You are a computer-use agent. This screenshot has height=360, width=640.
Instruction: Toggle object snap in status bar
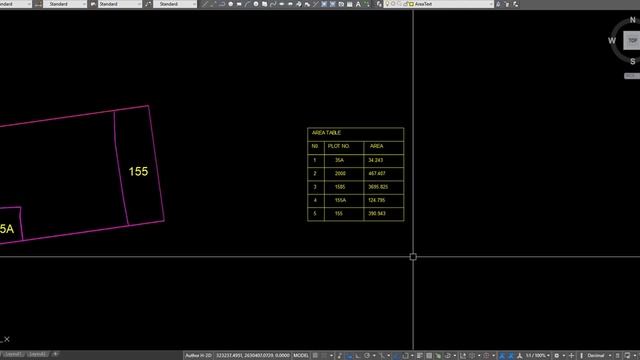[x=405, y=356]
